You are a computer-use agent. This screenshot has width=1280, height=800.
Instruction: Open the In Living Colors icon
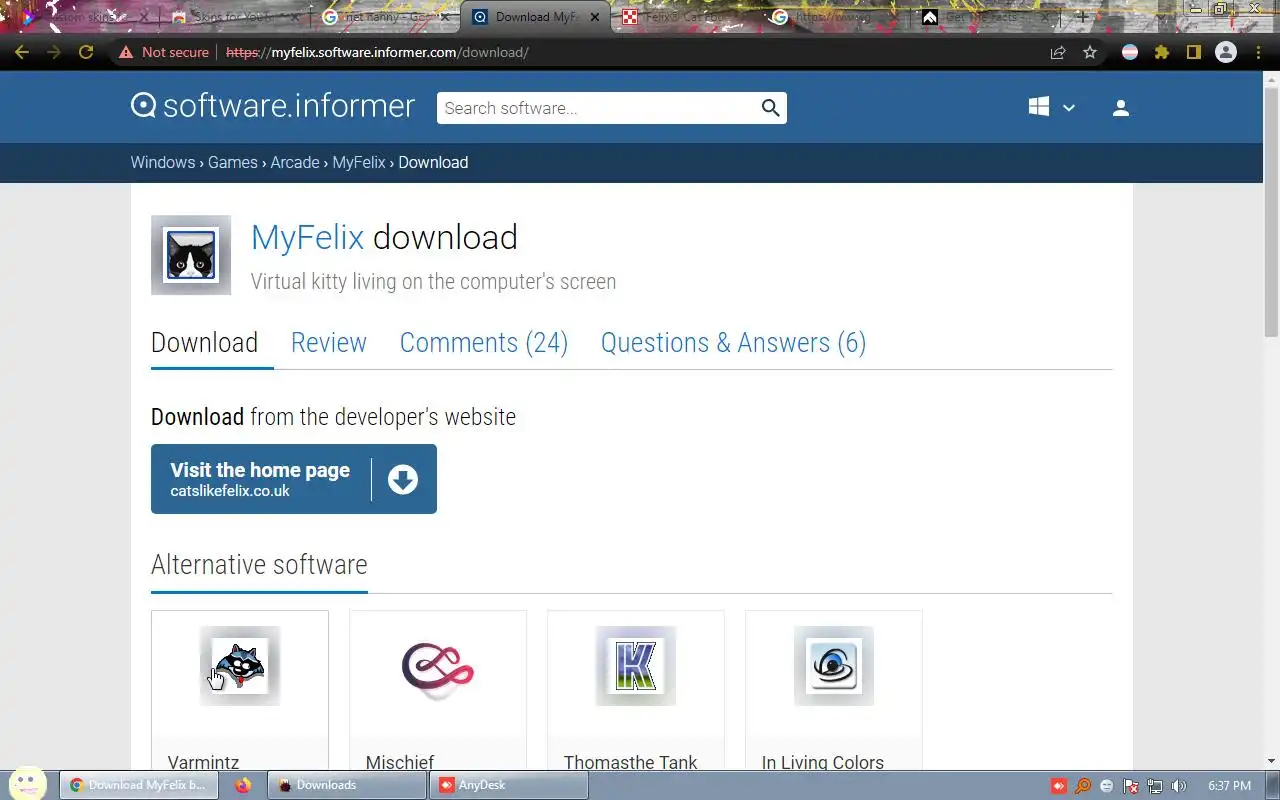click(x=834, y=666)
